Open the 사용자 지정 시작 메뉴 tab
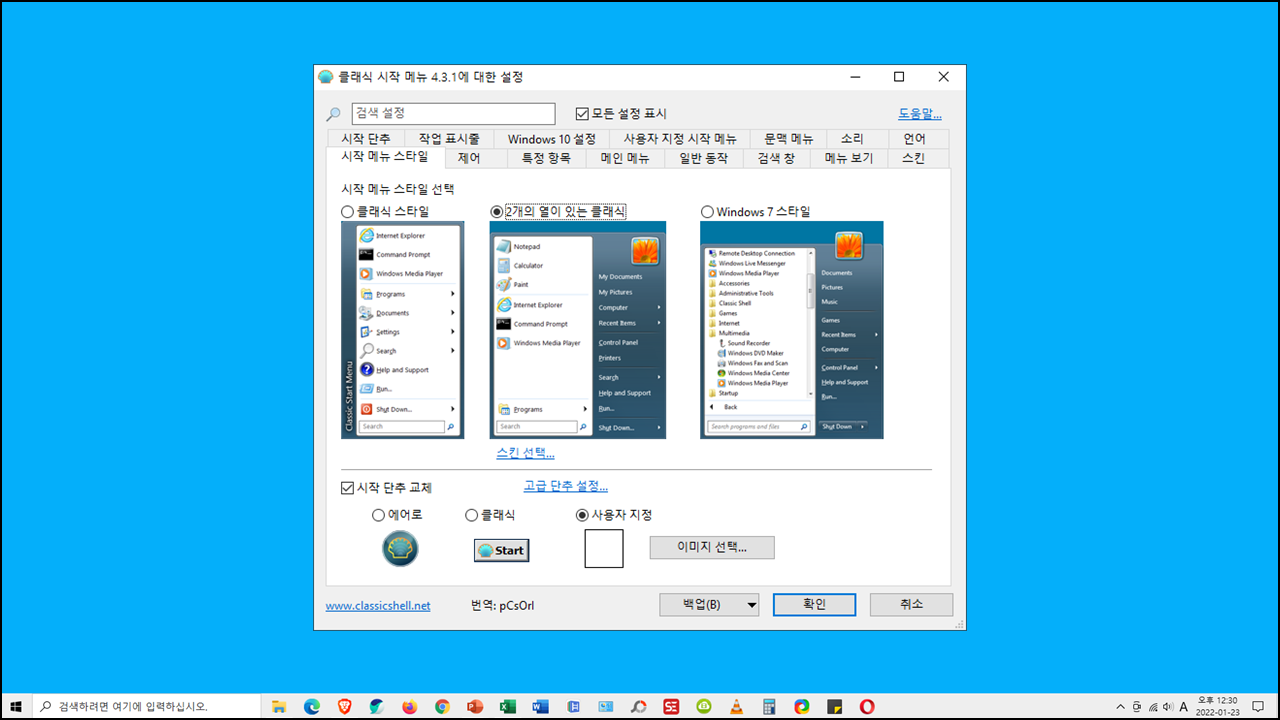The width and height of the screenshot is (1280, 720). coord(680,139)
